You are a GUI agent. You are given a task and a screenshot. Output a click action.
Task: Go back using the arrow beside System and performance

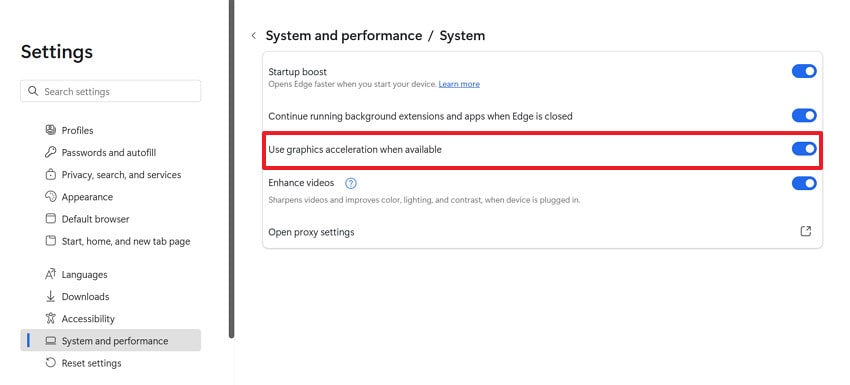[253, 36]
